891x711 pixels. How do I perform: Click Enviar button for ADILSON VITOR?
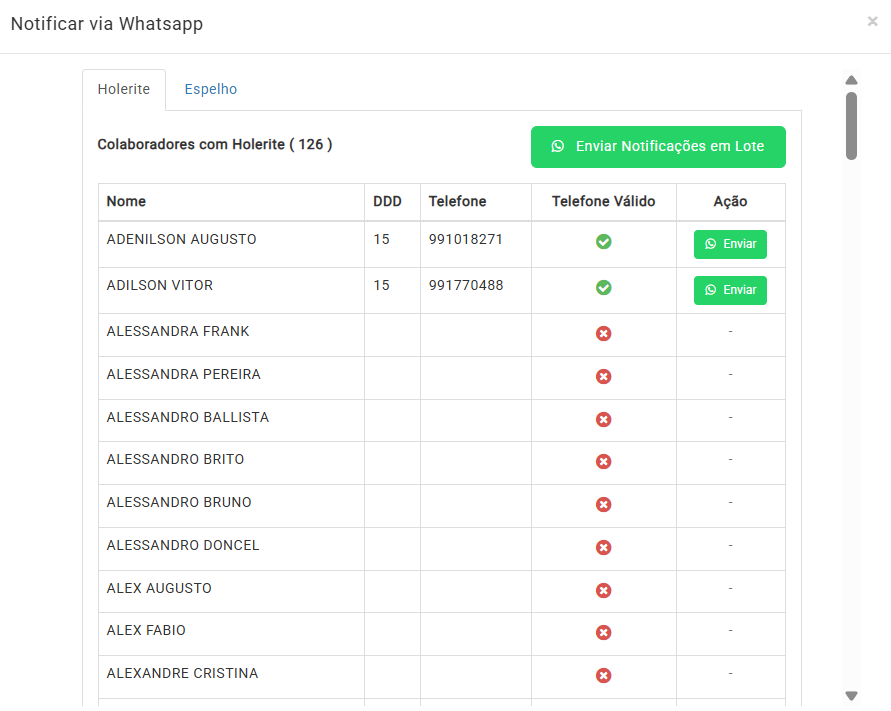[x=730, y=290]
